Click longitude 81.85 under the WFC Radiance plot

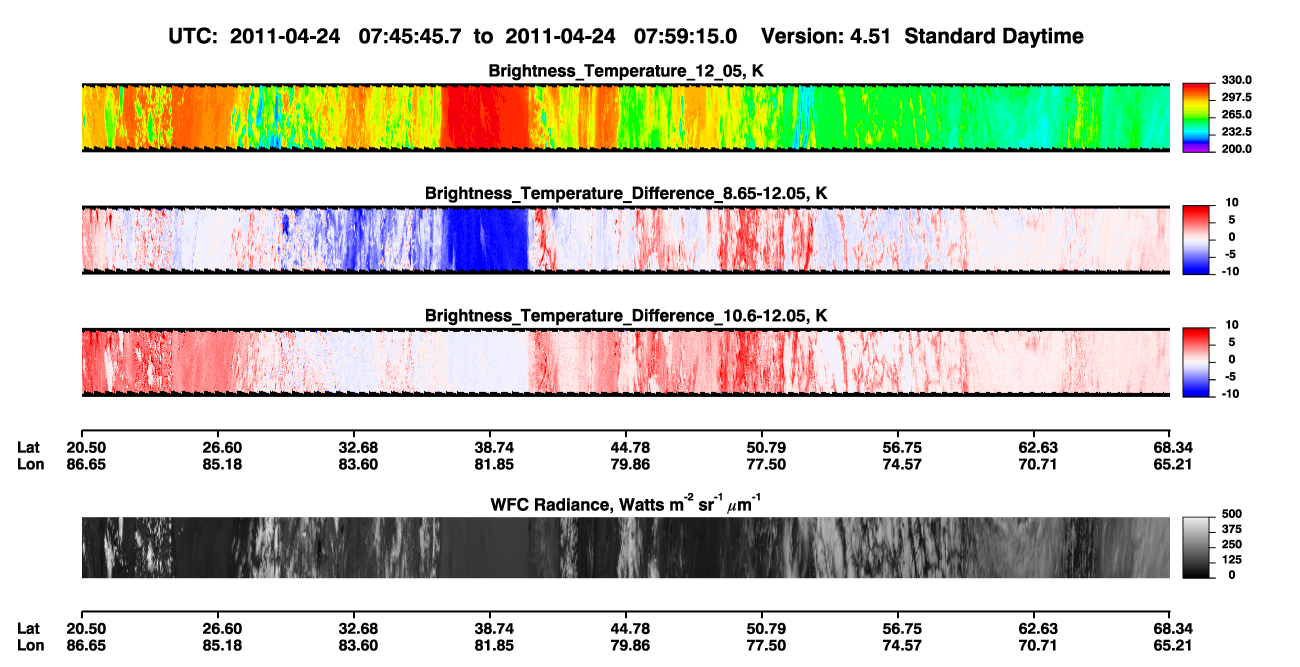coord(494,645)
